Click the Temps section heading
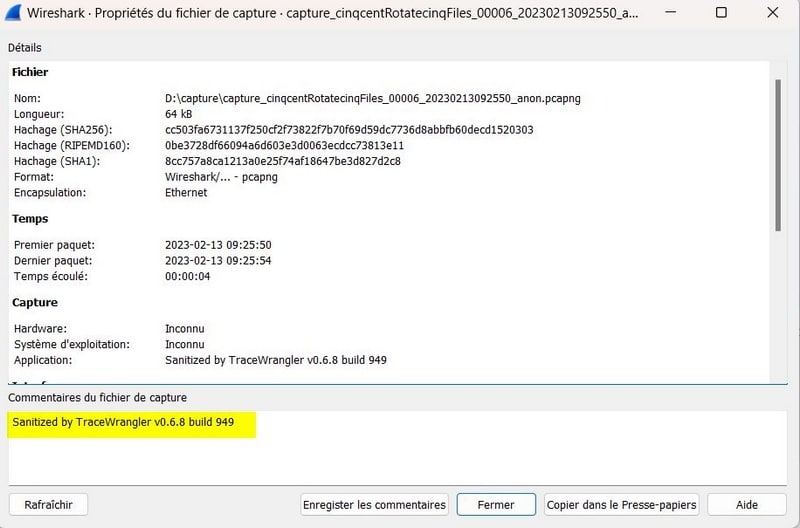The width and height of the screenshot is (800, 528). (30, 219)
